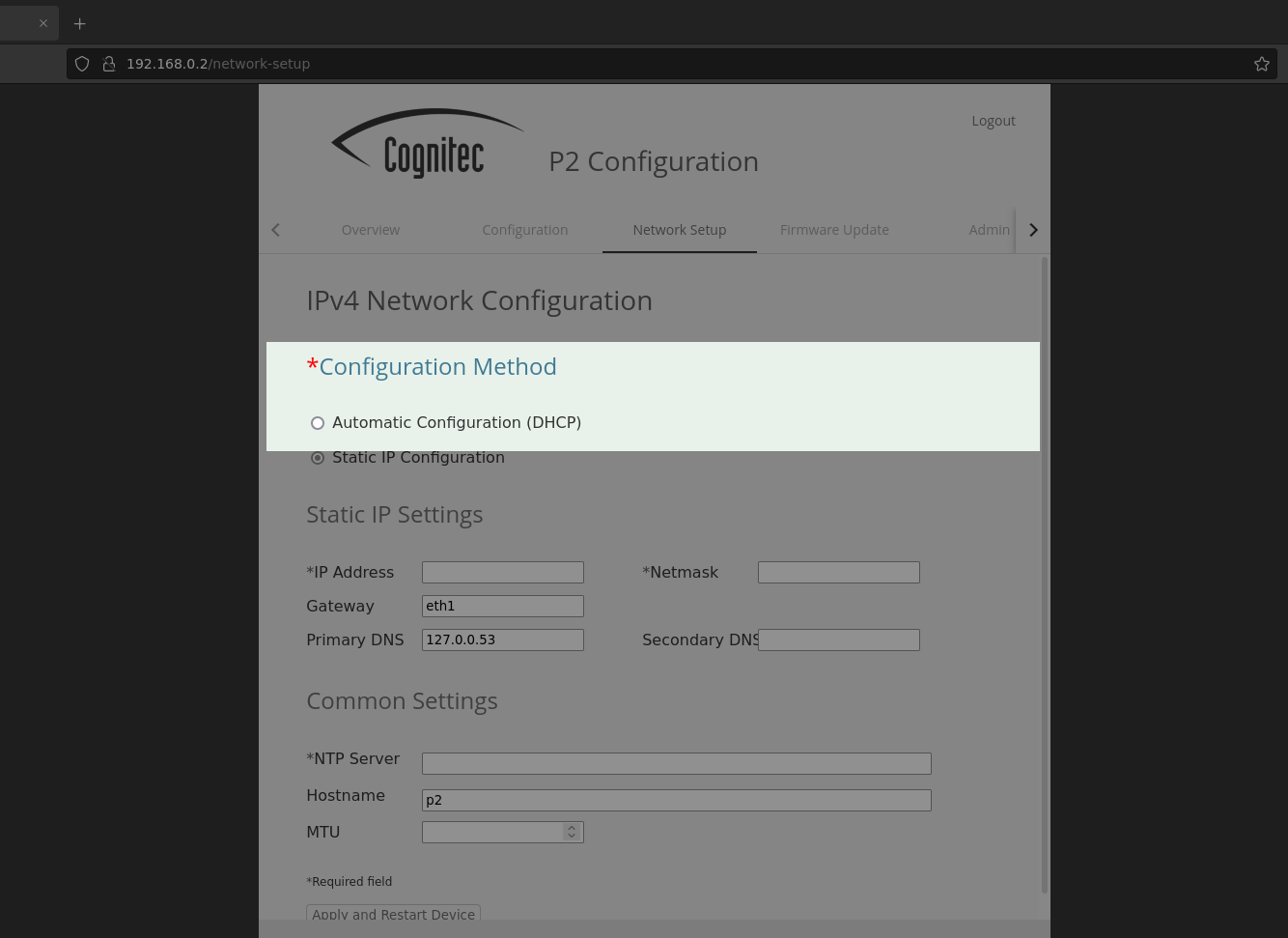The height and width of the screenshot is (938, 1288).
Task: Click the Gateway field containing eth1
Action: pyautogui.click(x=503, y=606)
